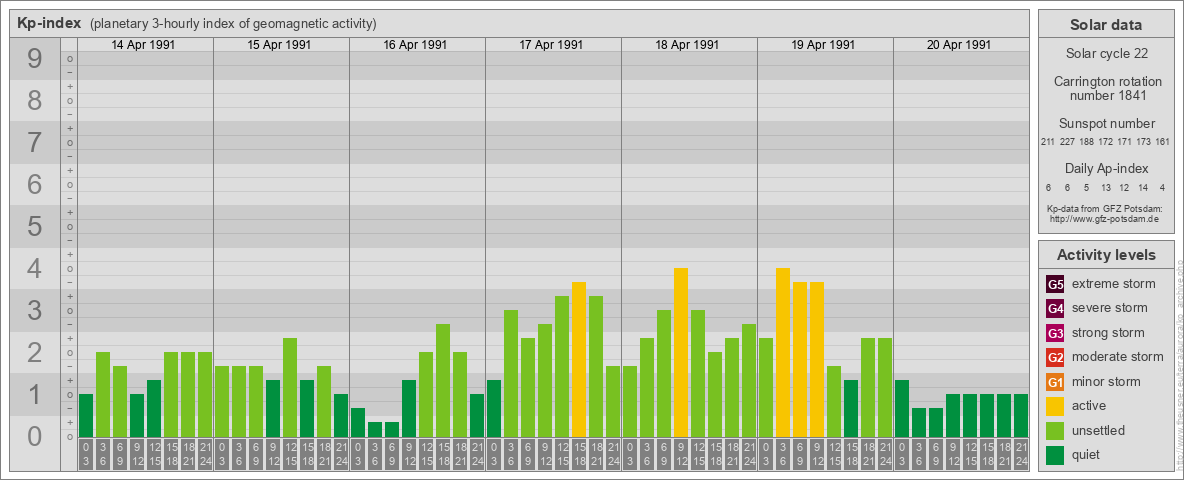Open the gfz-potsdam.de link
This screenshot has width=1184, height=480.
coord(1106,219)
